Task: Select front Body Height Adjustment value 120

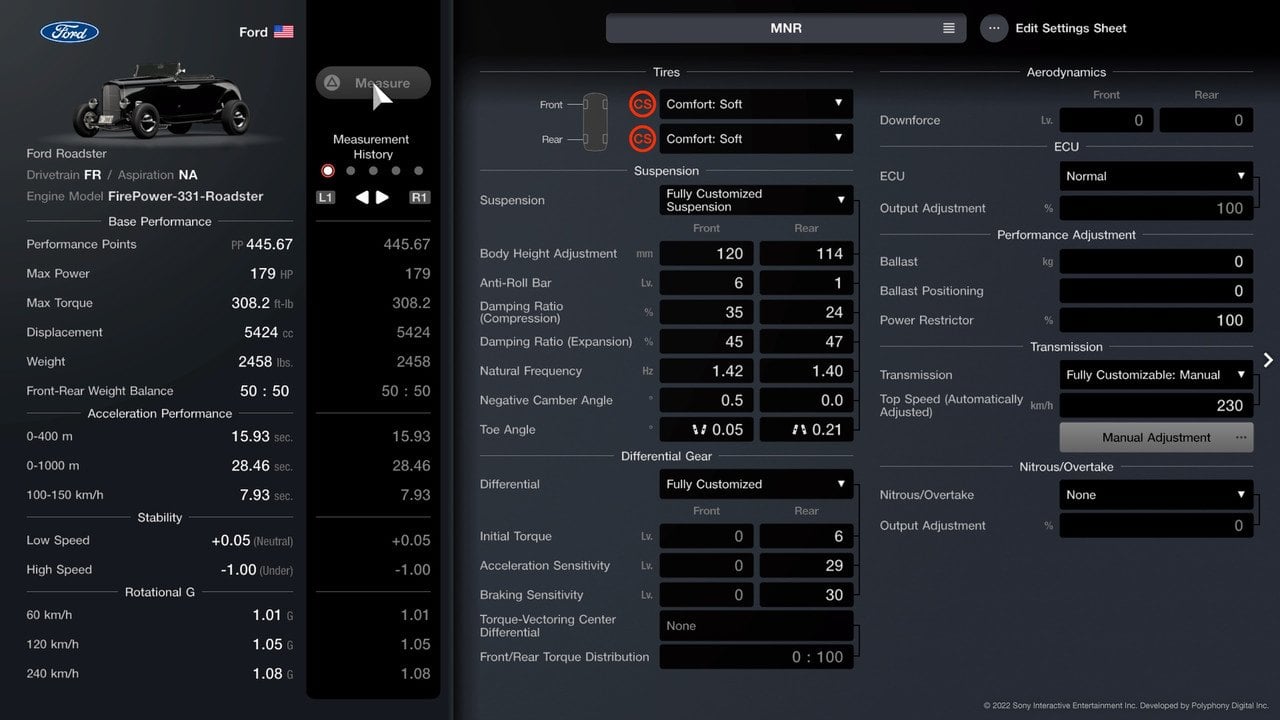Action: click(706, 254)
